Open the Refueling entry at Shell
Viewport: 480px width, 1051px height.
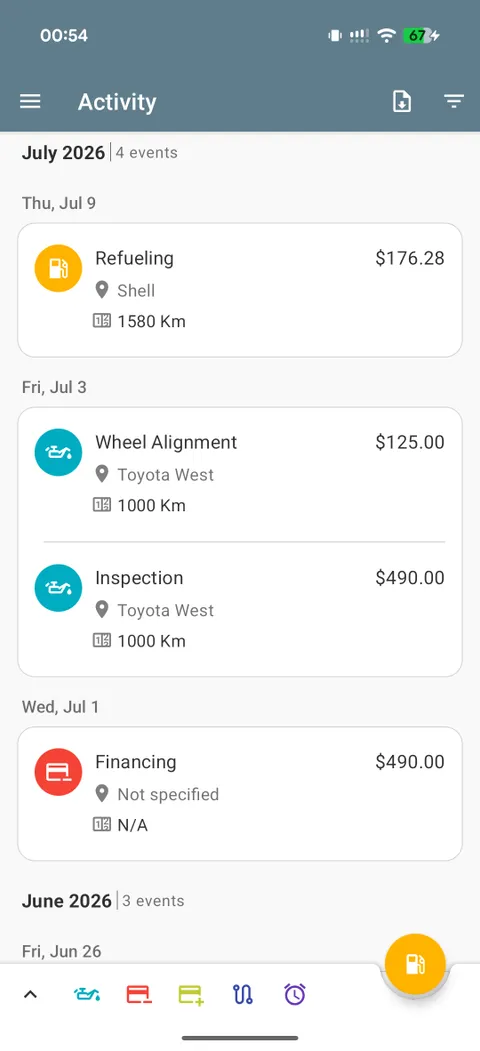click(x=239, y=290)
